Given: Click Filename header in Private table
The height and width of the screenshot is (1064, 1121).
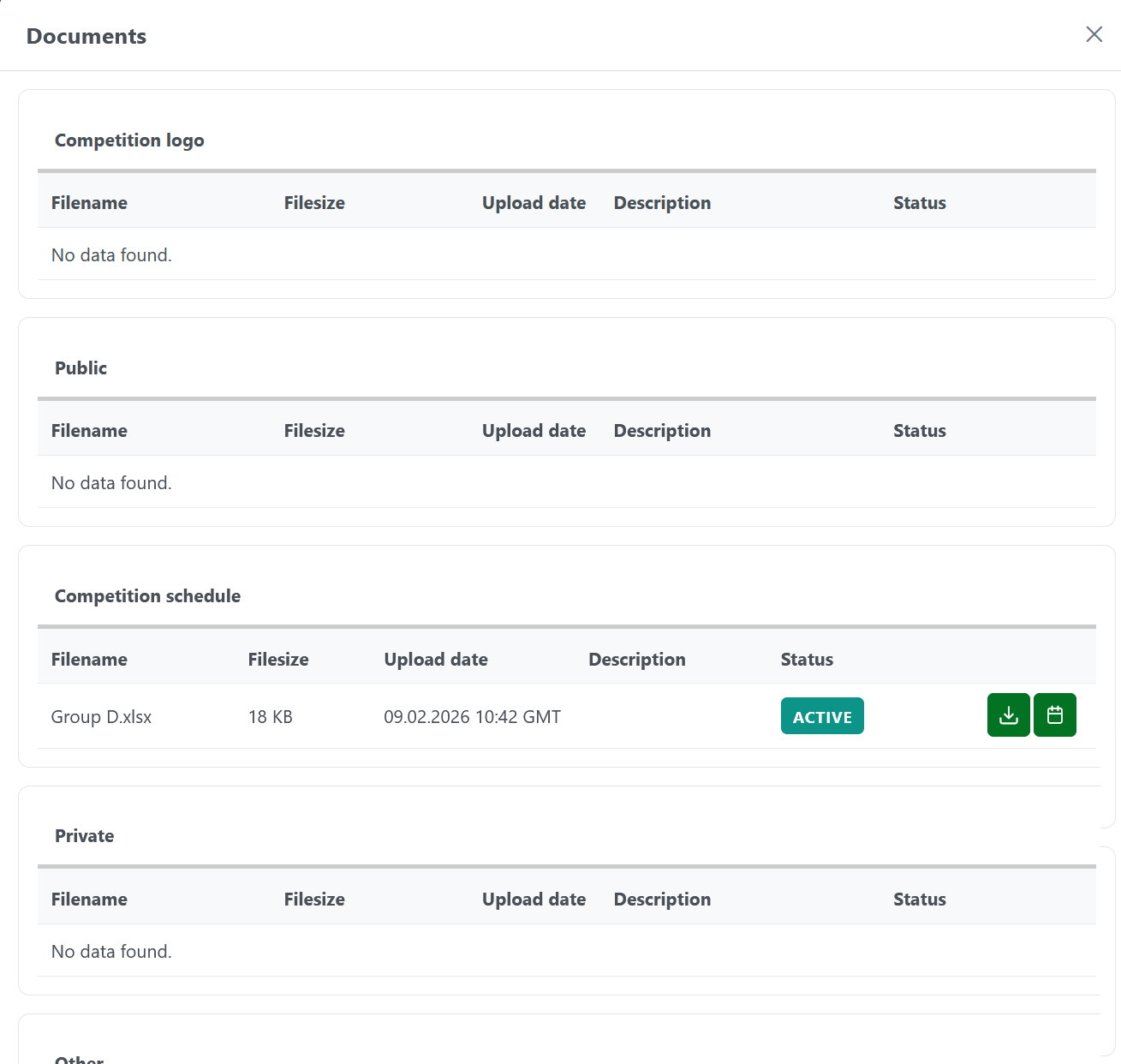Looking at the screenshot, I should 89,900.
